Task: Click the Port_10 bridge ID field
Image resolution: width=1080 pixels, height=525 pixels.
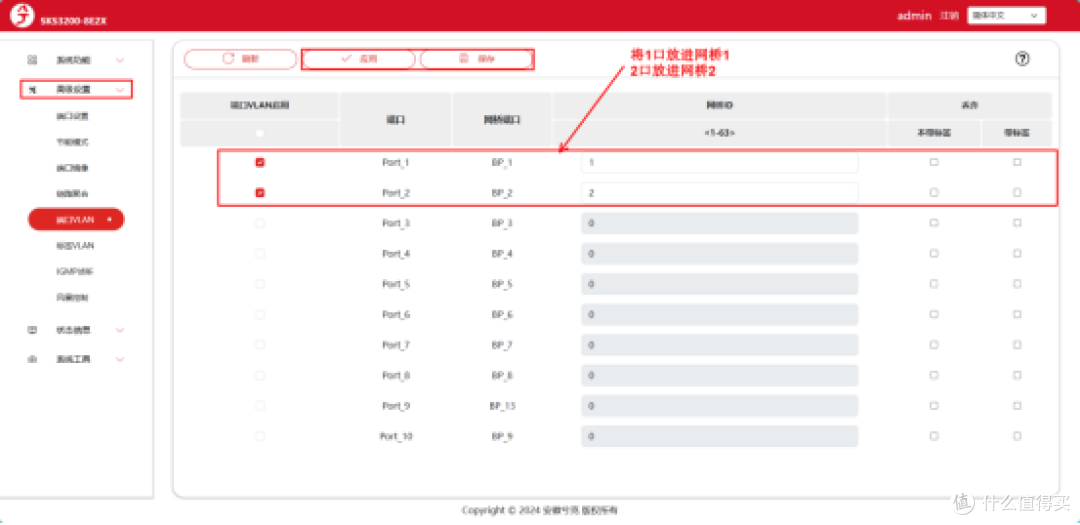Action: click(x=720, y=436)
